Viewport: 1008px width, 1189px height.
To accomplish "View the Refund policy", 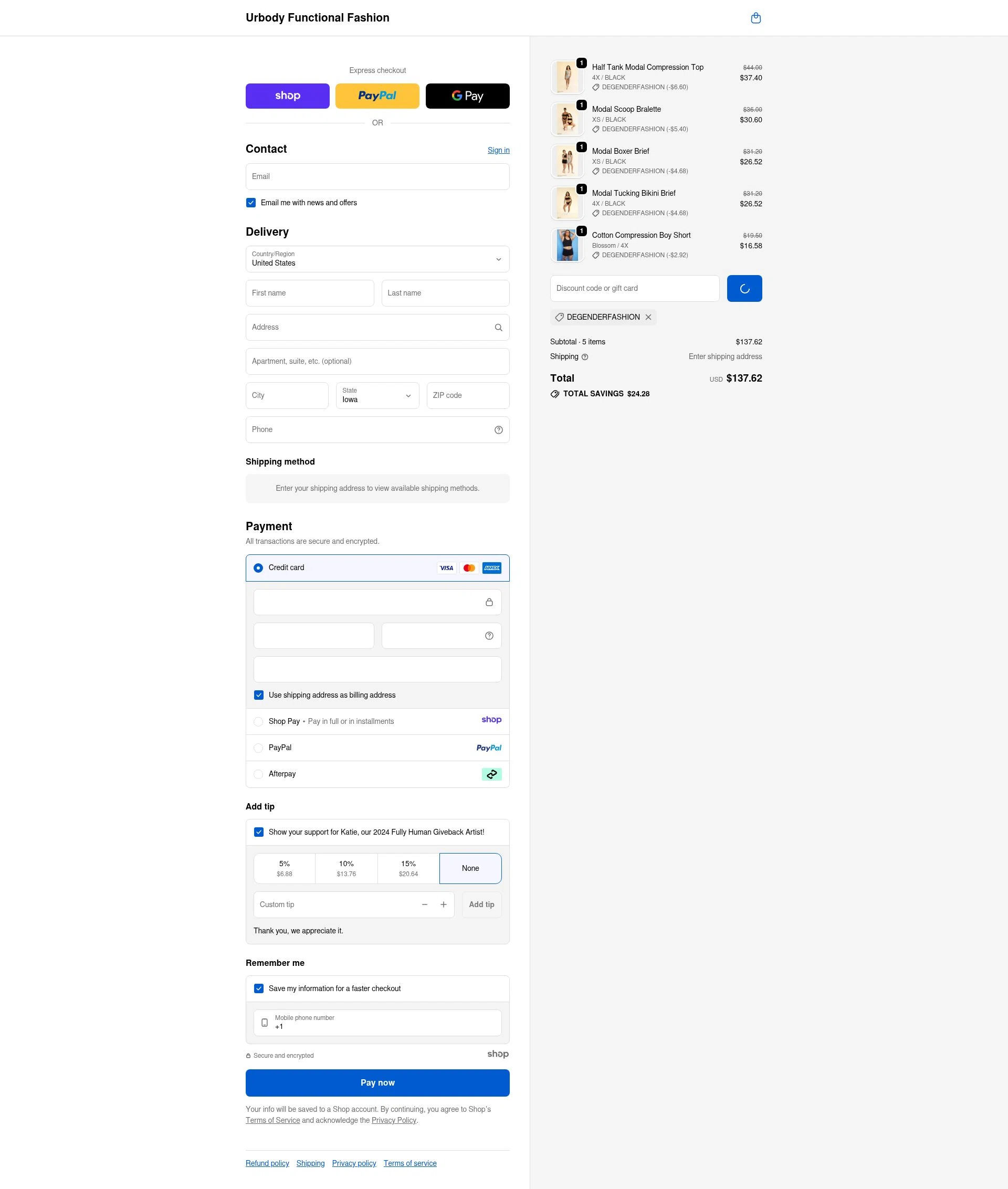I will coord(267,1163).
